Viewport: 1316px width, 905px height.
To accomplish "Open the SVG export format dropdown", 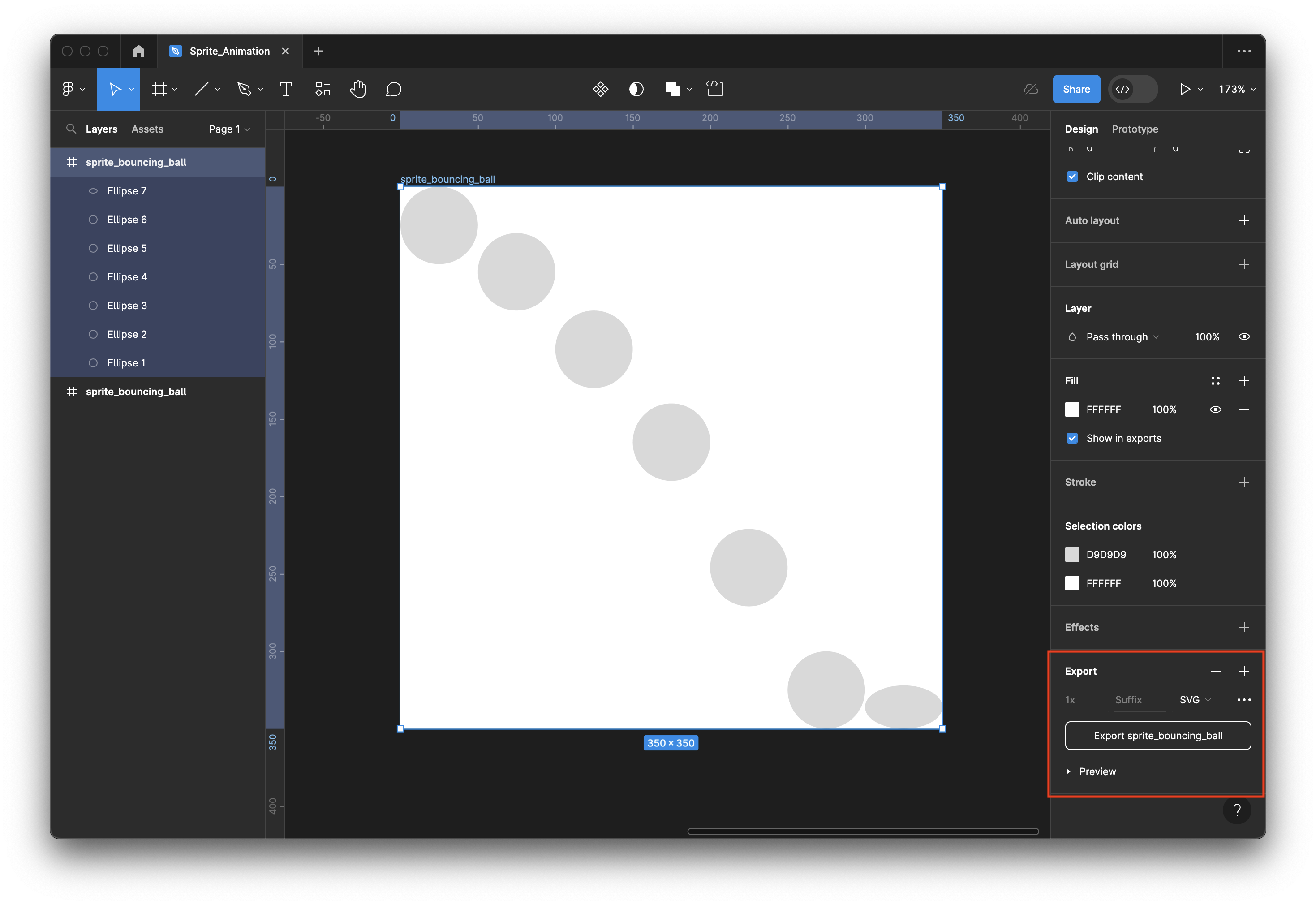I will (1195, 700).
